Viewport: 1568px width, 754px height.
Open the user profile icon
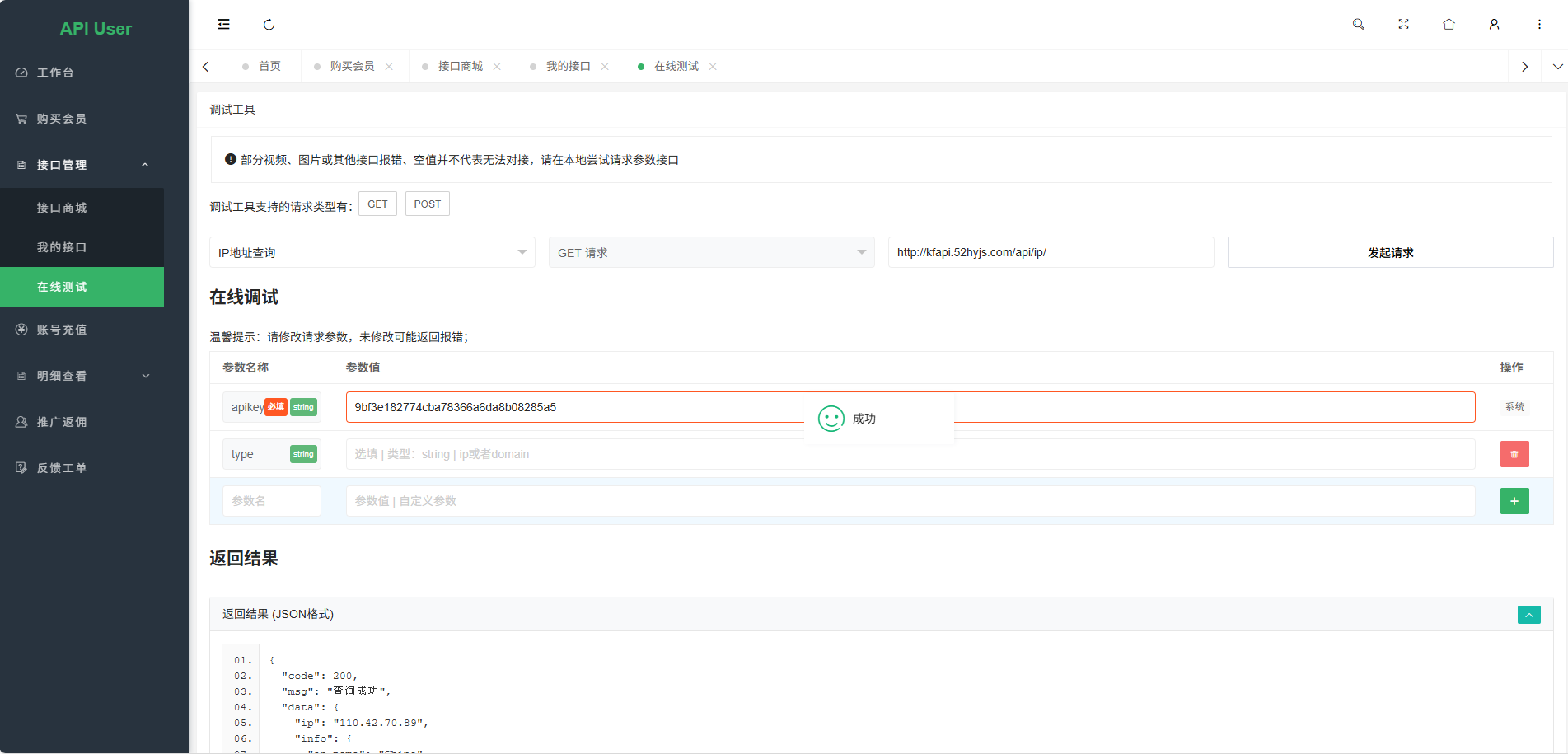coord(1494,24)
